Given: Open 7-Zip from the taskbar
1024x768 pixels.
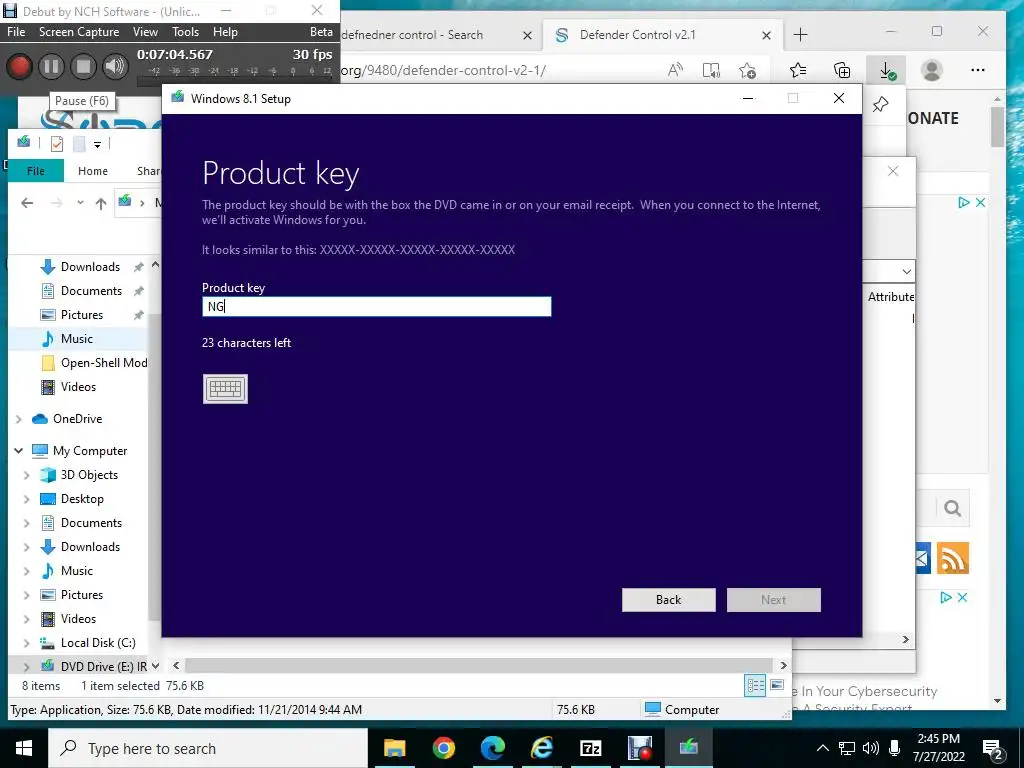Looking at the screenshot, I should (x=590, y=748).
